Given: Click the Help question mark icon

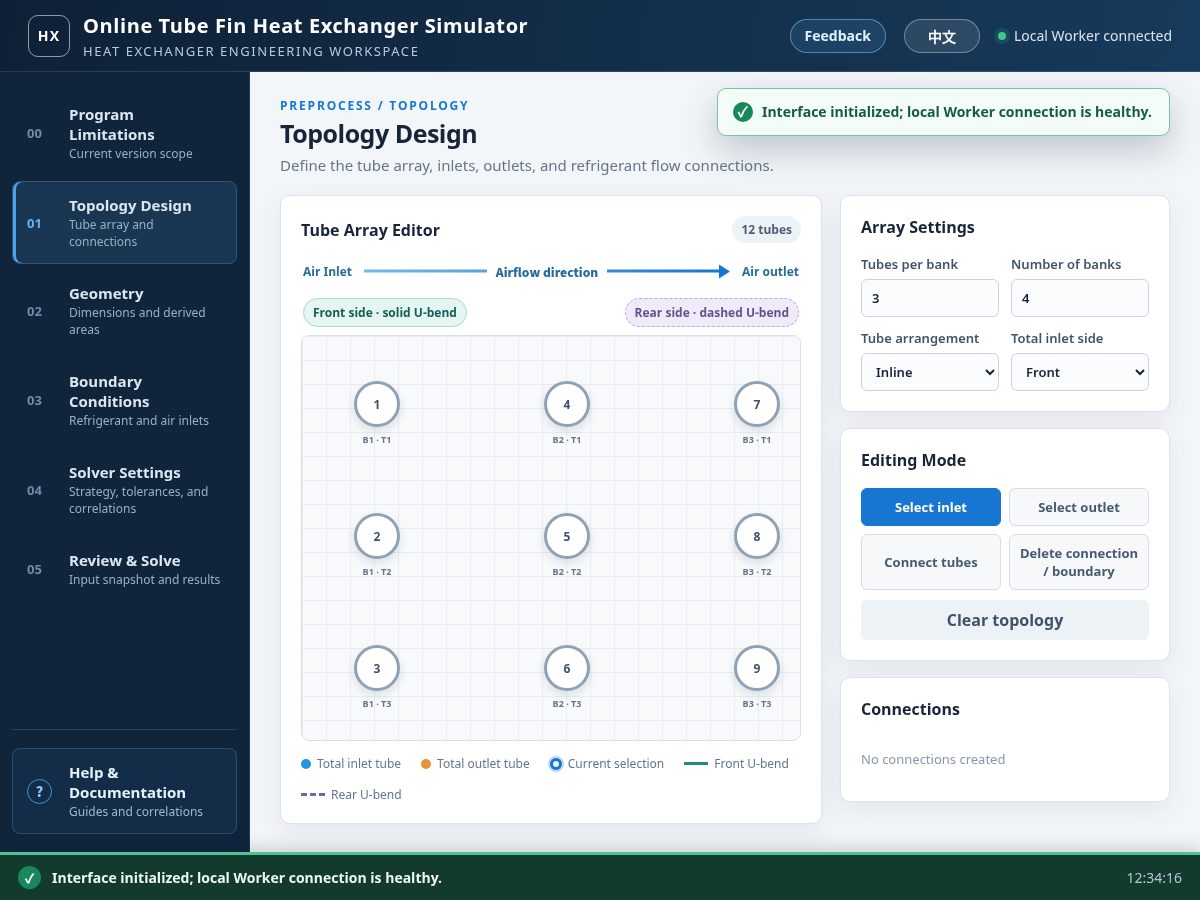Looking at the screenshot, I should [x=39, y=792].
